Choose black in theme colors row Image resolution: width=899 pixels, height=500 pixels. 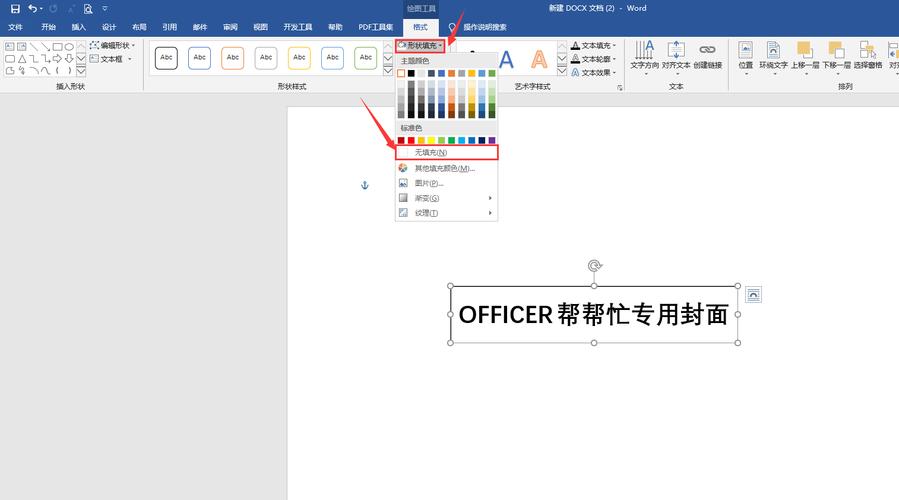click(411, 73)
